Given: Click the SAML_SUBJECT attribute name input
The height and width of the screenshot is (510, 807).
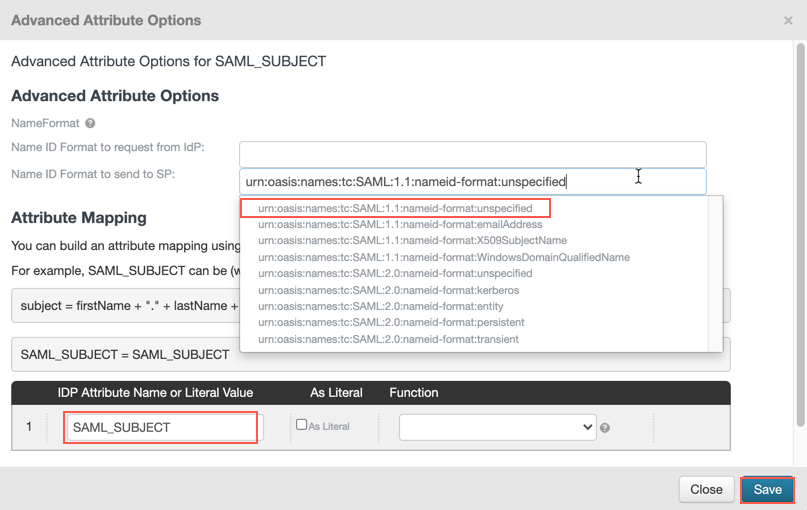Looking at the screenshot, I should pos(161,427).
